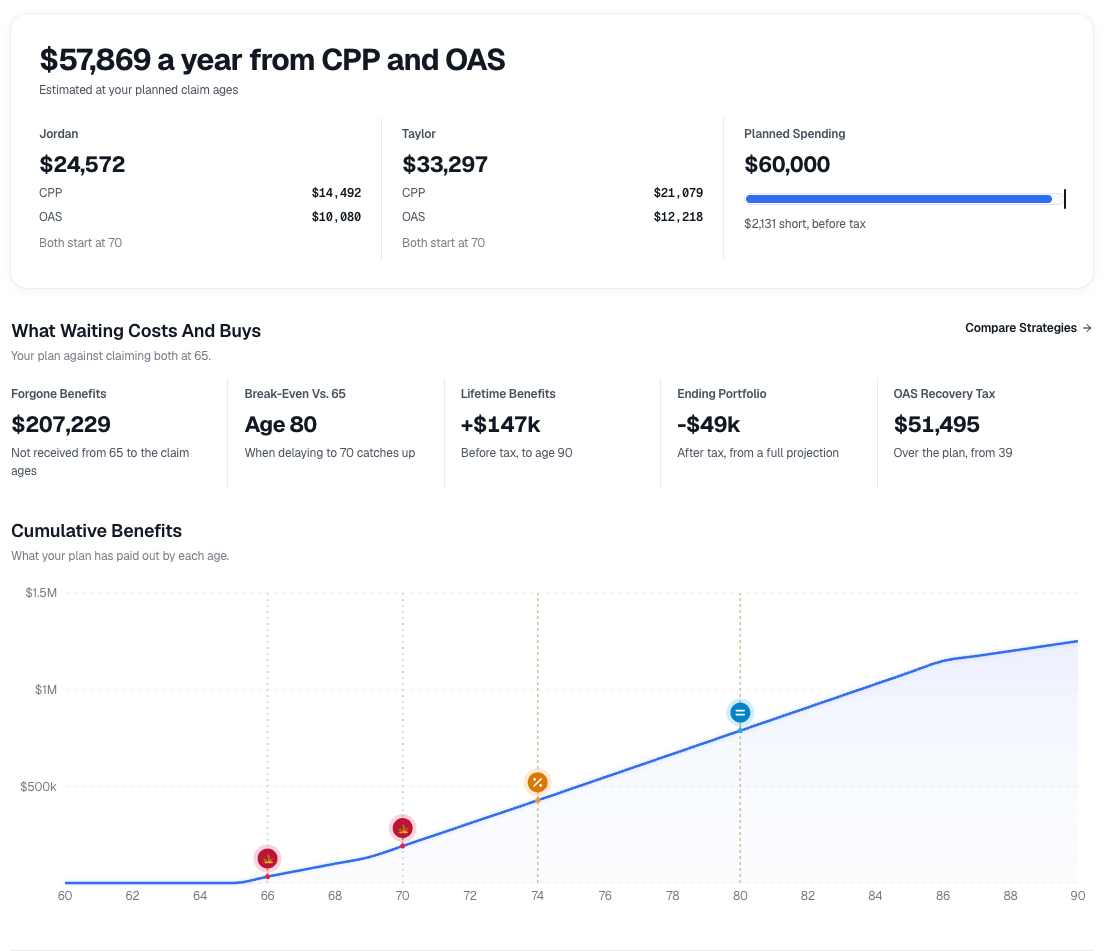Click 'Not received from 65 to the claim ages'

[x=100, y=461]
